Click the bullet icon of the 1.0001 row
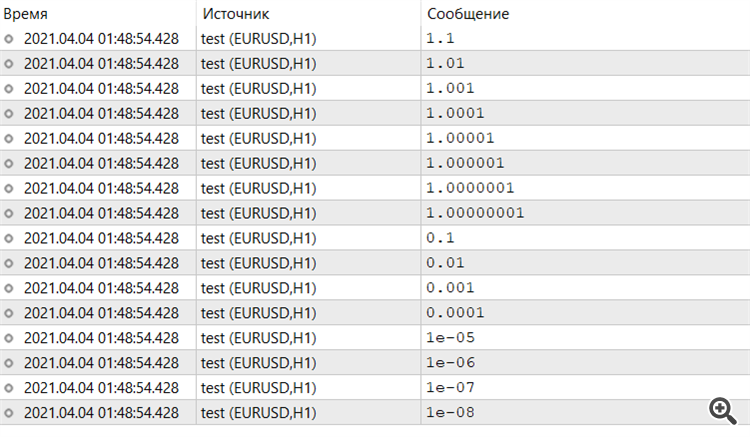The image size is (750, 437). [x=10, y=113]
